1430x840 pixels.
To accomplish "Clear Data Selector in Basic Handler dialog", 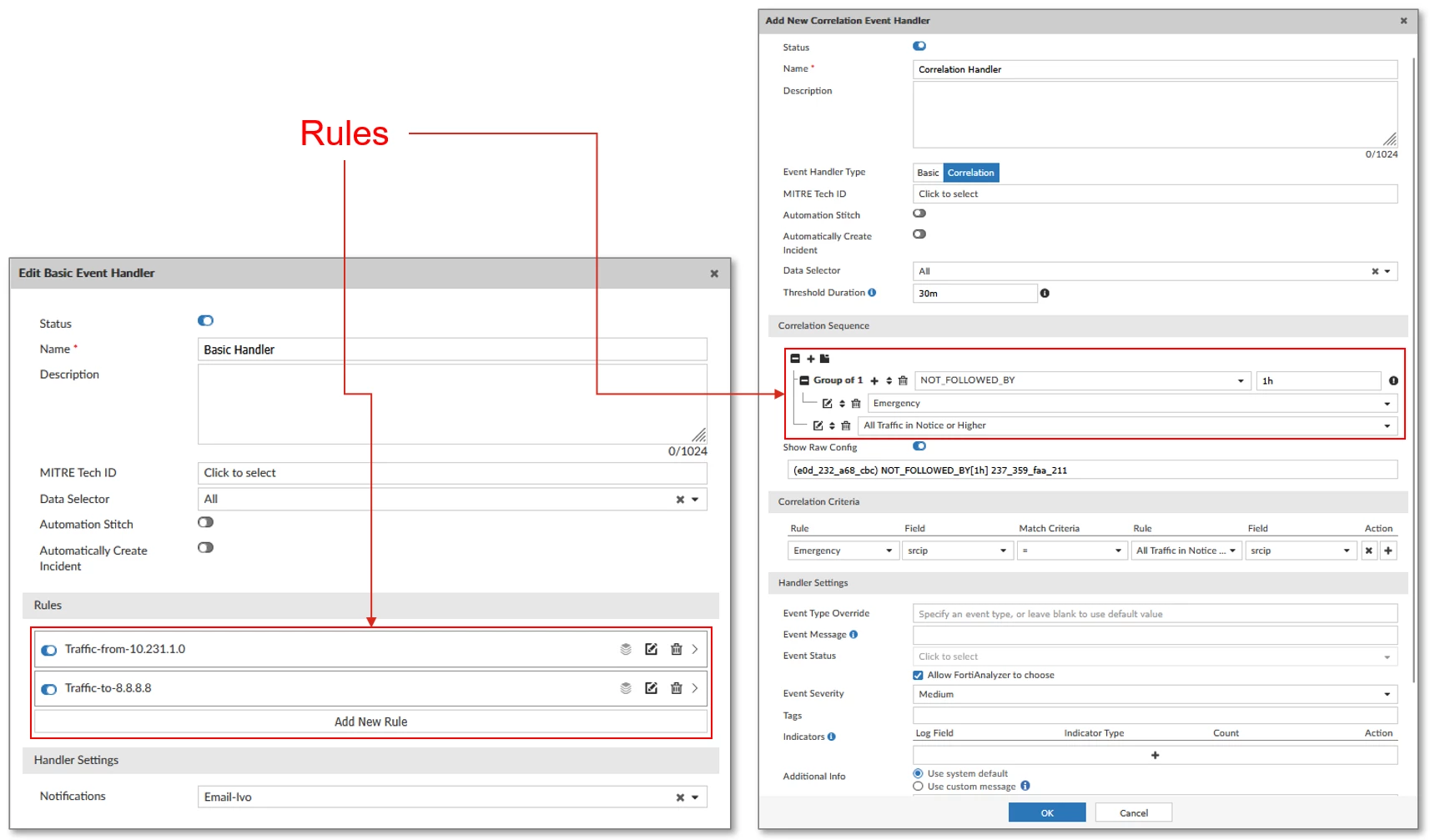I will (680, 499).
